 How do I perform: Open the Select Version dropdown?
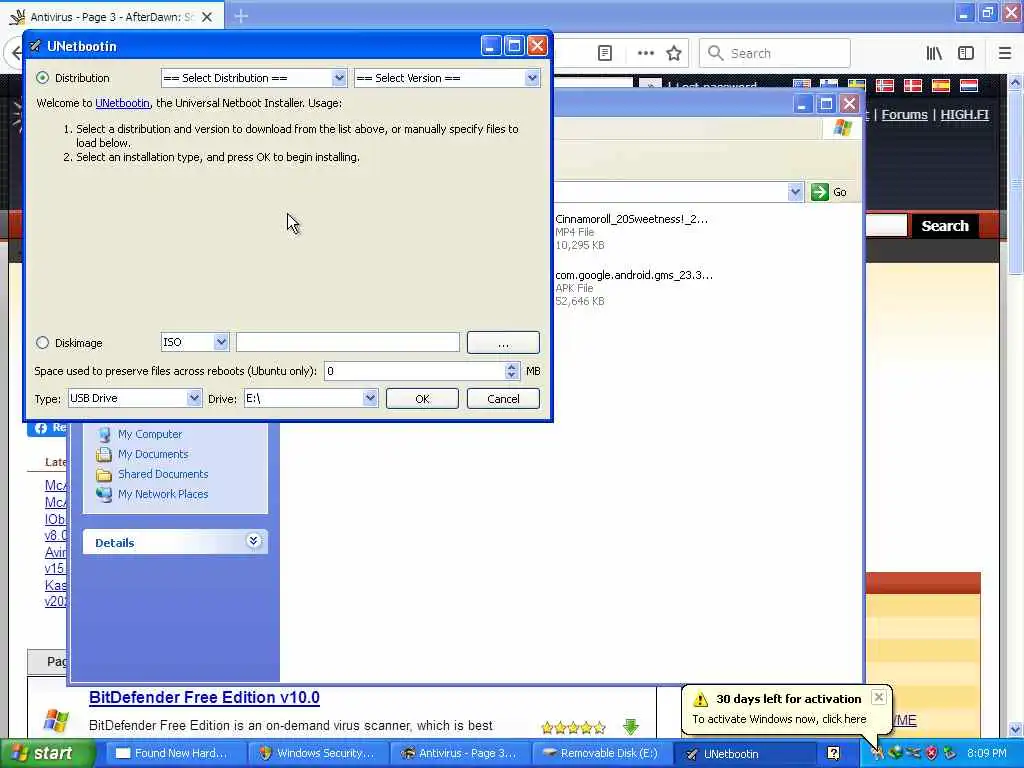point(447,78)
